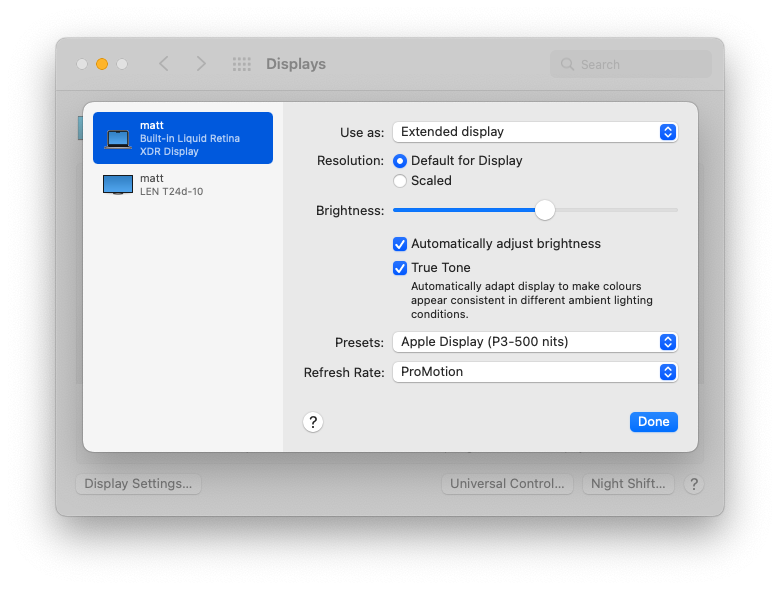Screen dimensions: 780x590
Task: Click the magnifying glass search icon
Action: point(567,64)
